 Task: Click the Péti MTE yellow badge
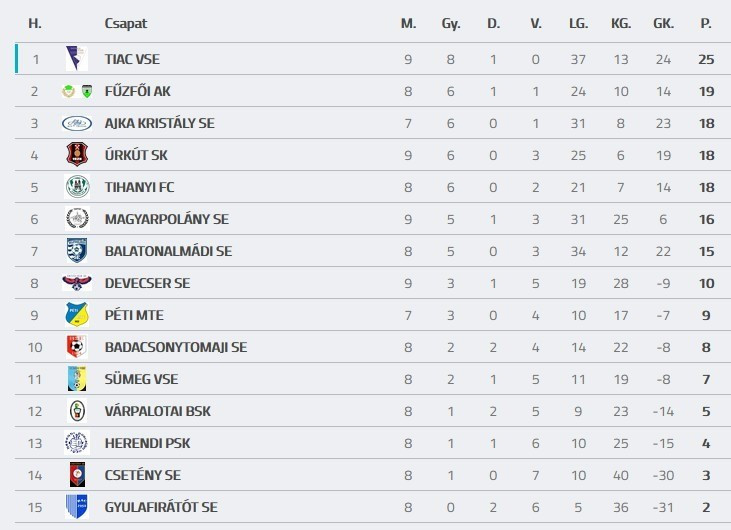(76, 315)
